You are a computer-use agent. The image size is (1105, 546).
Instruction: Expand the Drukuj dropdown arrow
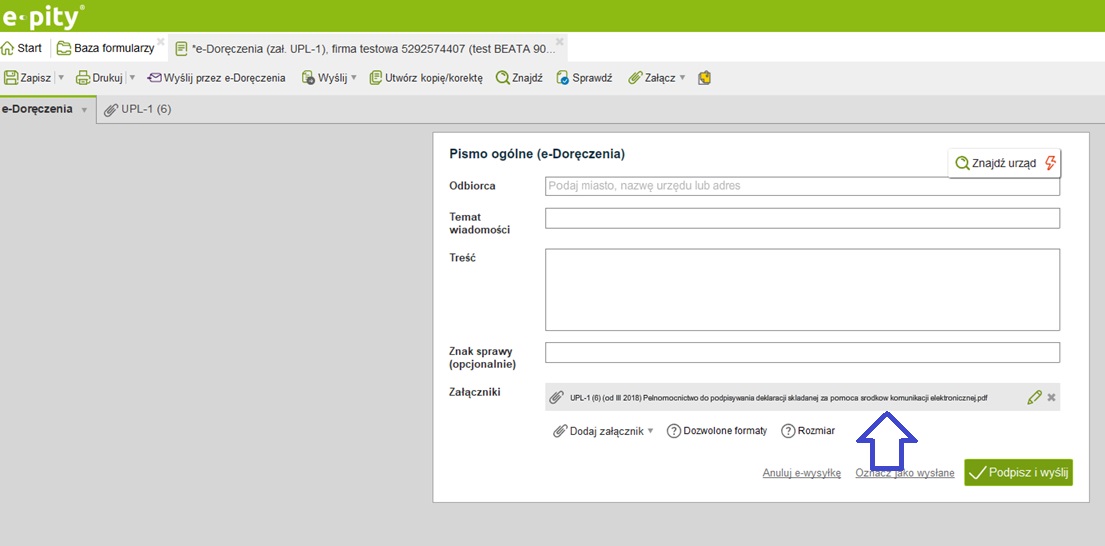click(132, 78)
